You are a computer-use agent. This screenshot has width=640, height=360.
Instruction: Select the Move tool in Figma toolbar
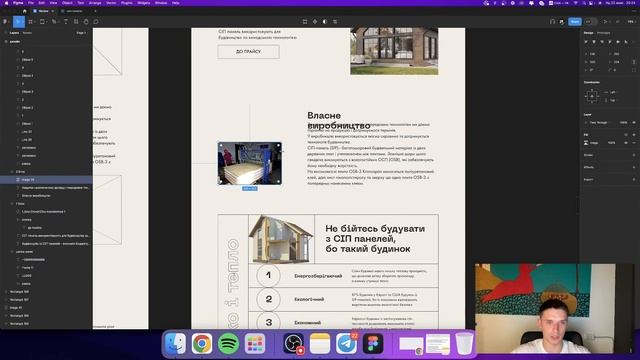coord(18,22)
